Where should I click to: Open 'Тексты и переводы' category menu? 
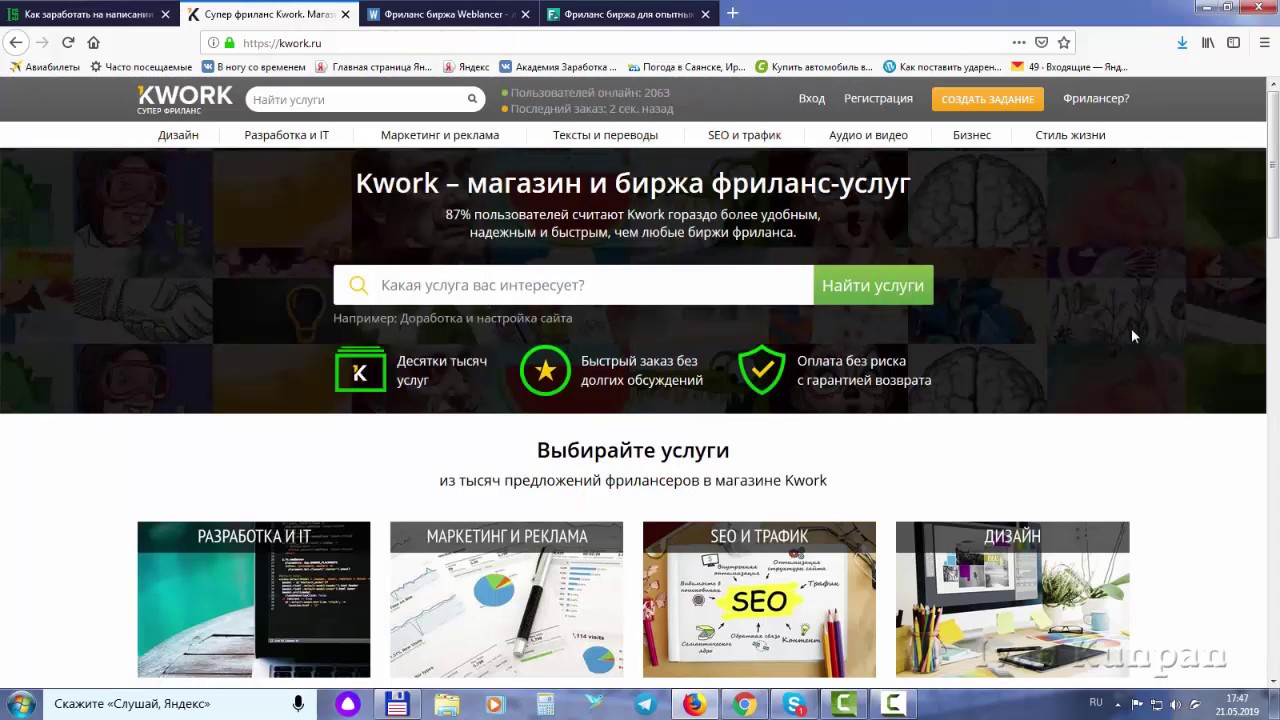[x=605, y=135]
